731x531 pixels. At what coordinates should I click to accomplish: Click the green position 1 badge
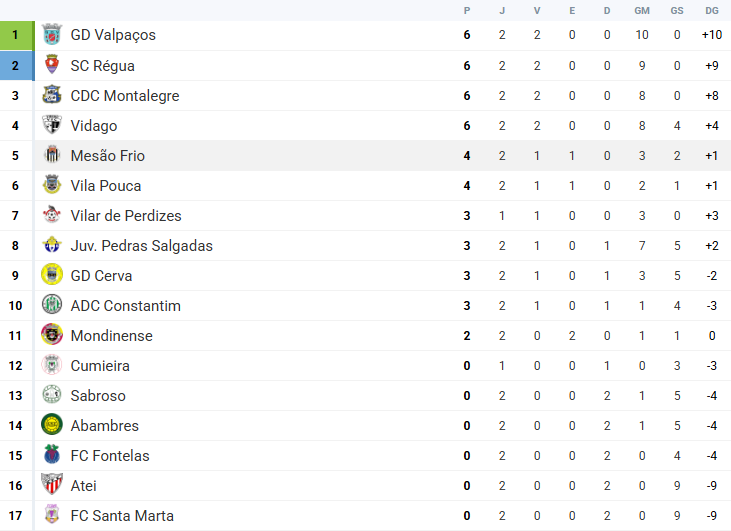pyautogui.click(x=17, y=35)
